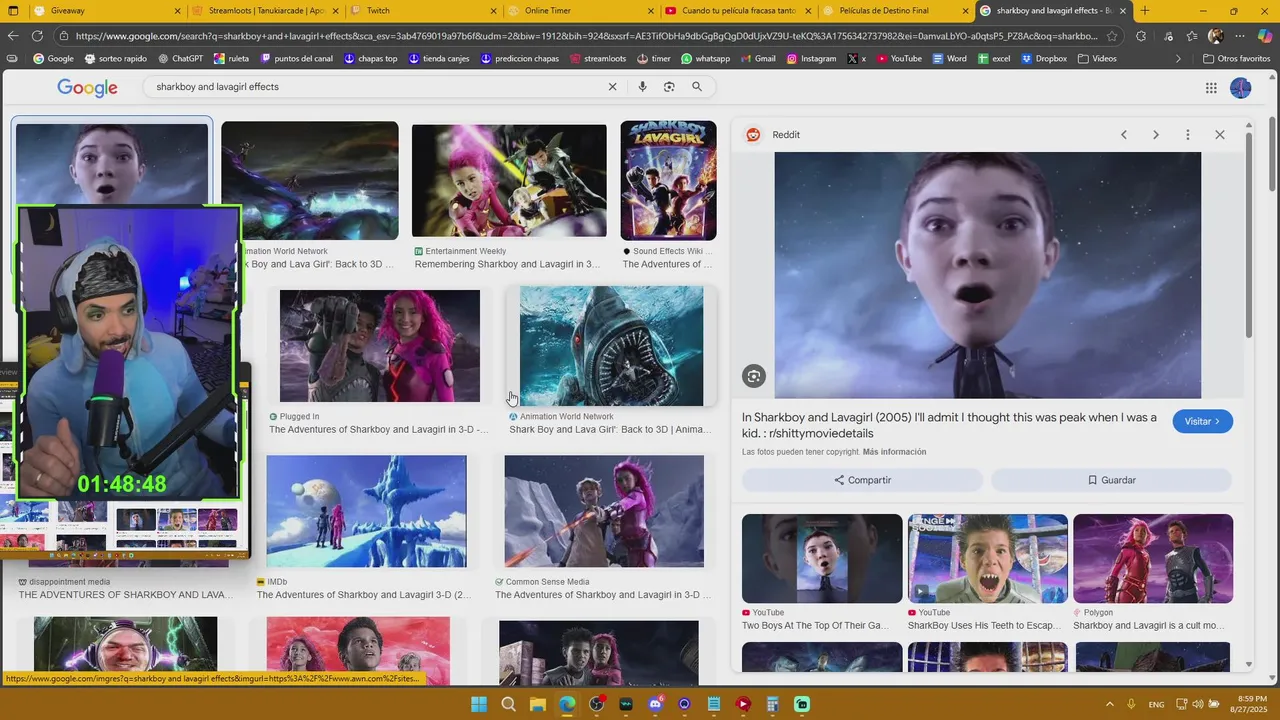
Task: Open the sorteo rapido bookmark
Action: click(x=115, y=59)
